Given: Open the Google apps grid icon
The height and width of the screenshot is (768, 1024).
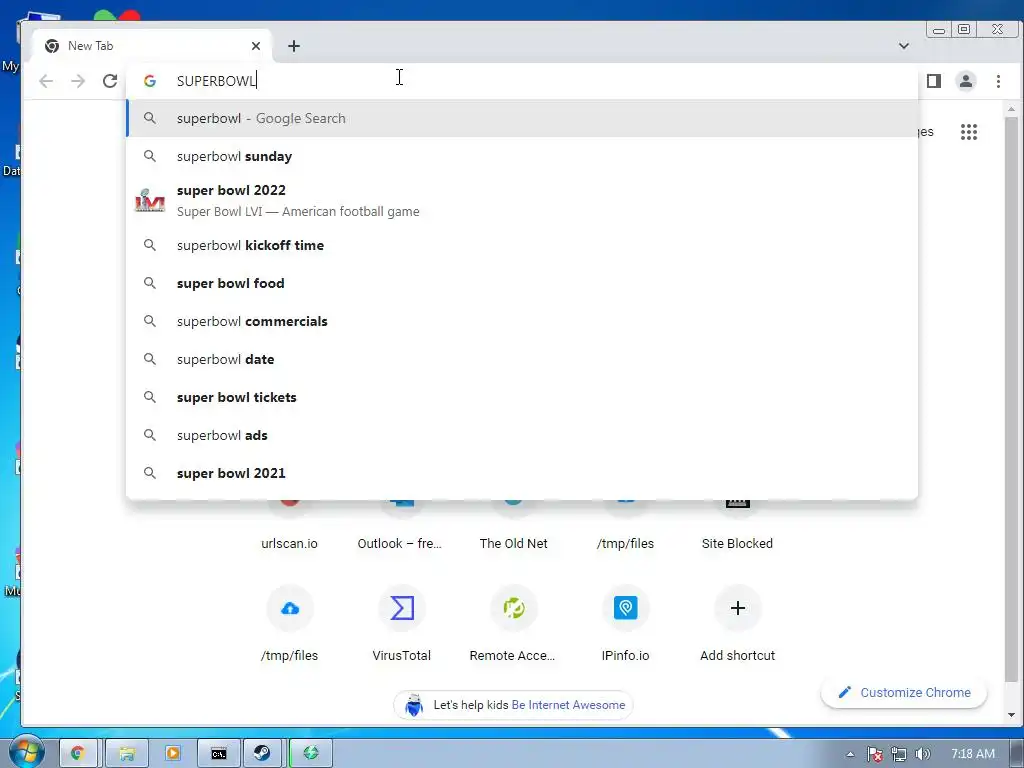Looking at the screenshot, I should [x=969, y=132].
